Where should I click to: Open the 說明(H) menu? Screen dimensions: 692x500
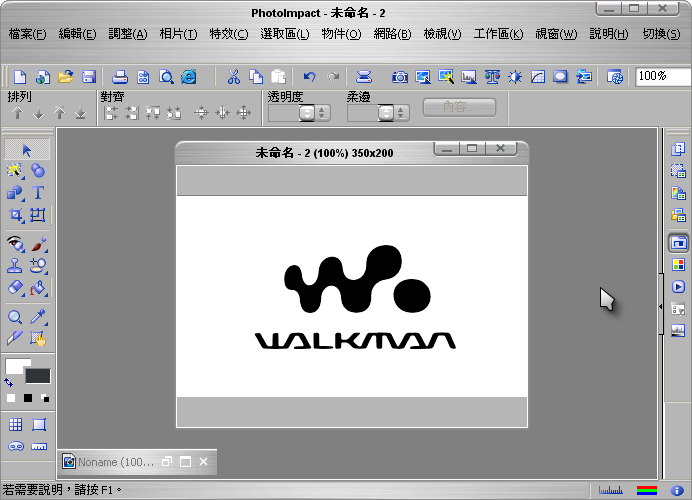click(x=609, y=34)
